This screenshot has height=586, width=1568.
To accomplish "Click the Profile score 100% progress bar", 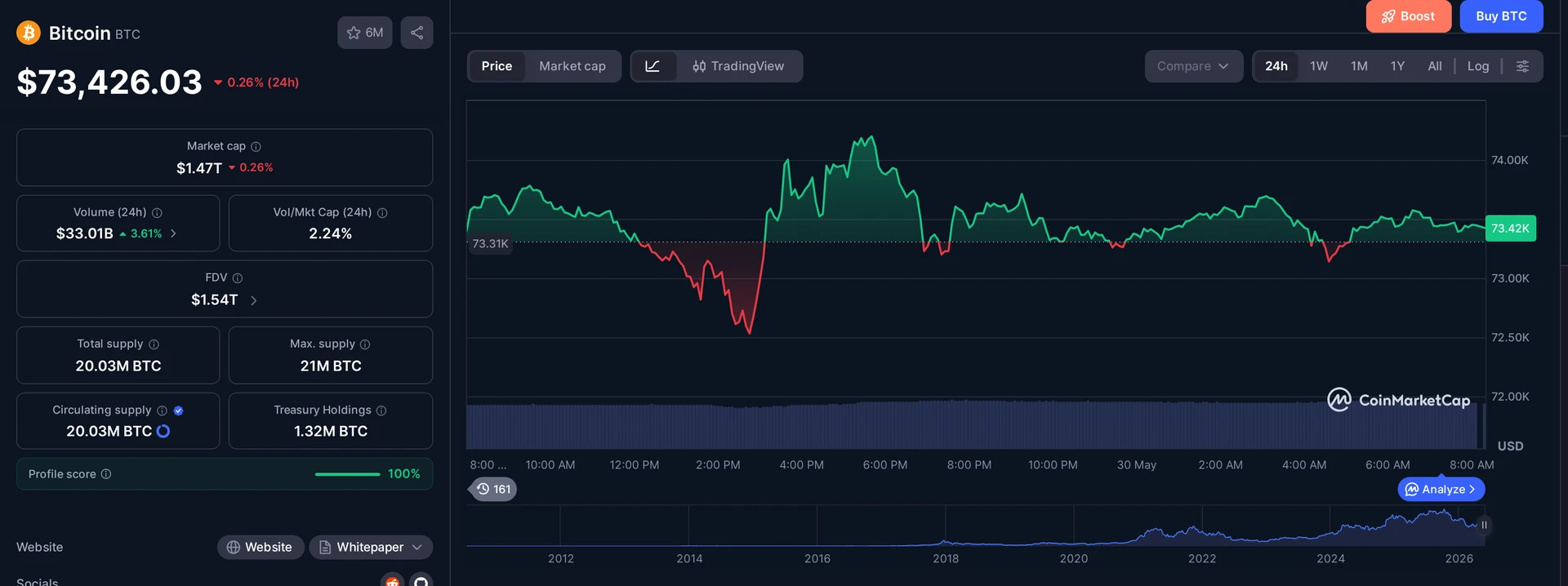I will tap(348, 474).
